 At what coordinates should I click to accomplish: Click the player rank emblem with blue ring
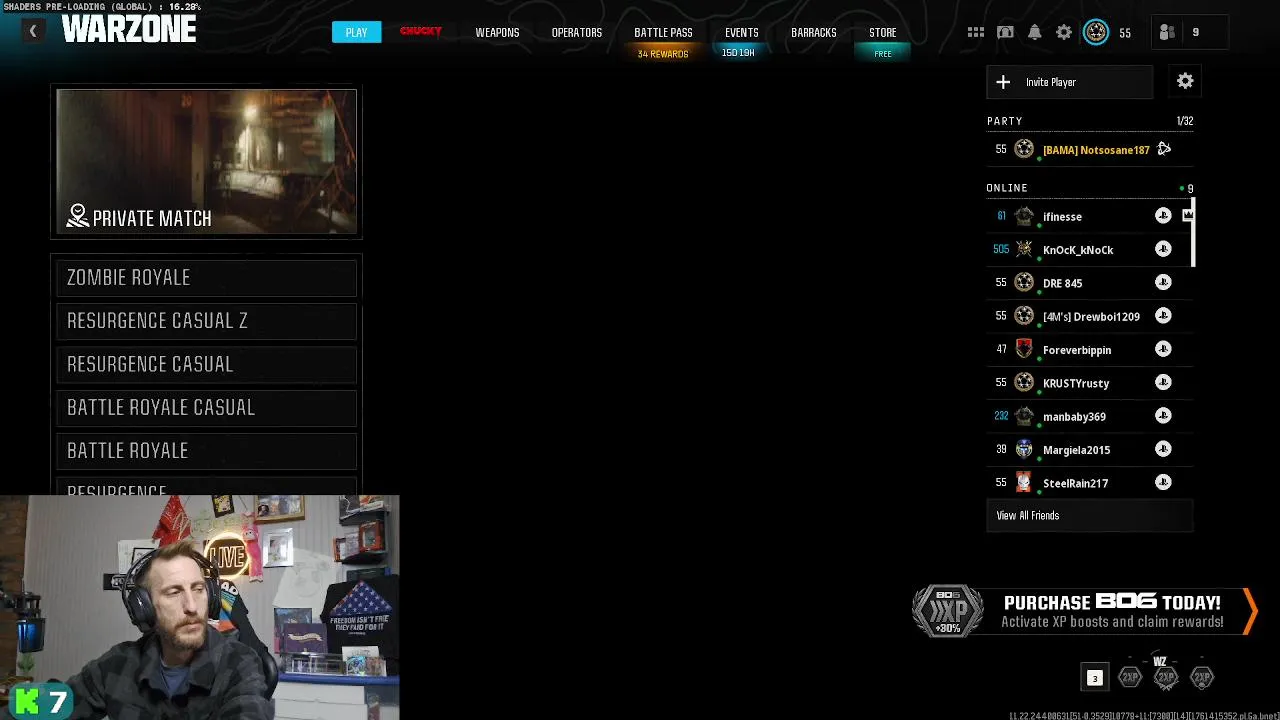pos(1096,32)
